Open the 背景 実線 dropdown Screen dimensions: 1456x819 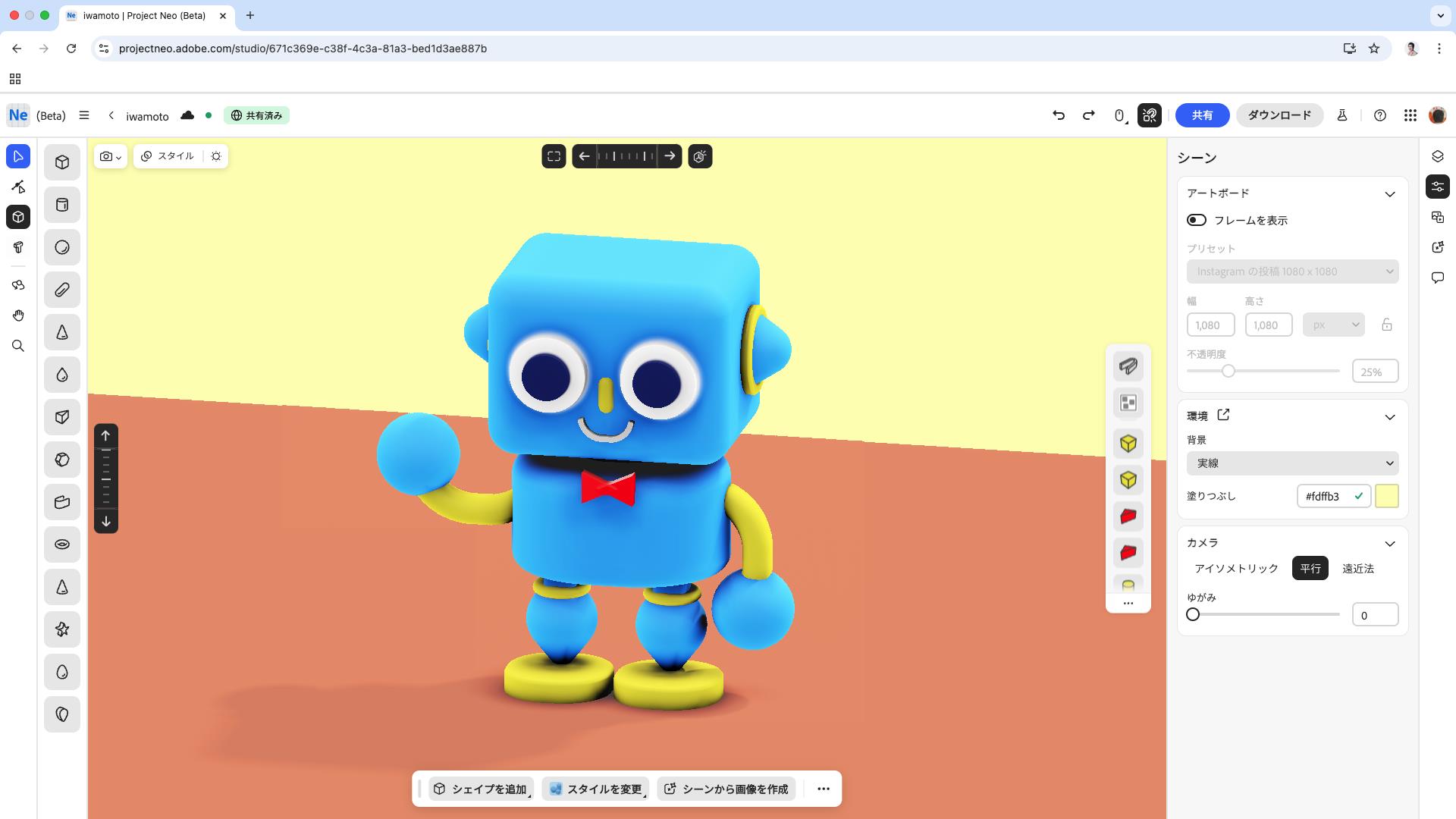click(1292, 463)
